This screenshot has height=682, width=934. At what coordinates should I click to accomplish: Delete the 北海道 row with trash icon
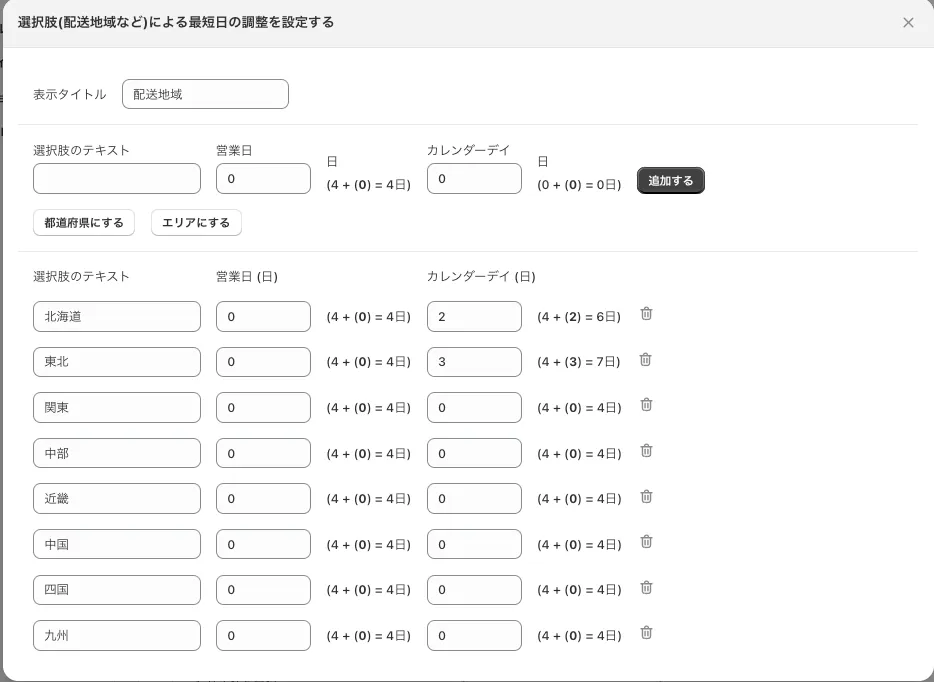[646, 314]
